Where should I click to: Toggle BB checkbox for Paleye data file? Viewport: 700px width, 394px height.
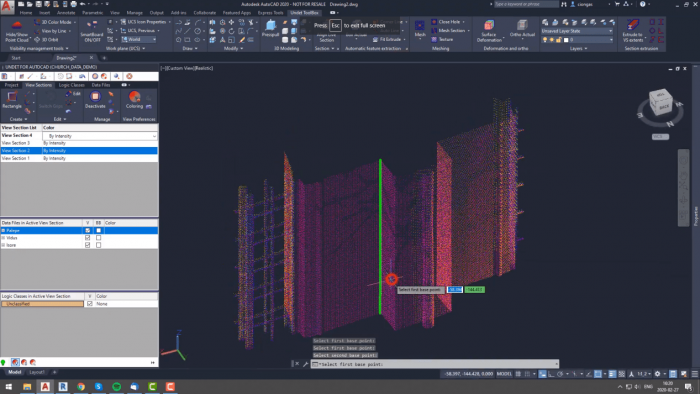(99, 230)
